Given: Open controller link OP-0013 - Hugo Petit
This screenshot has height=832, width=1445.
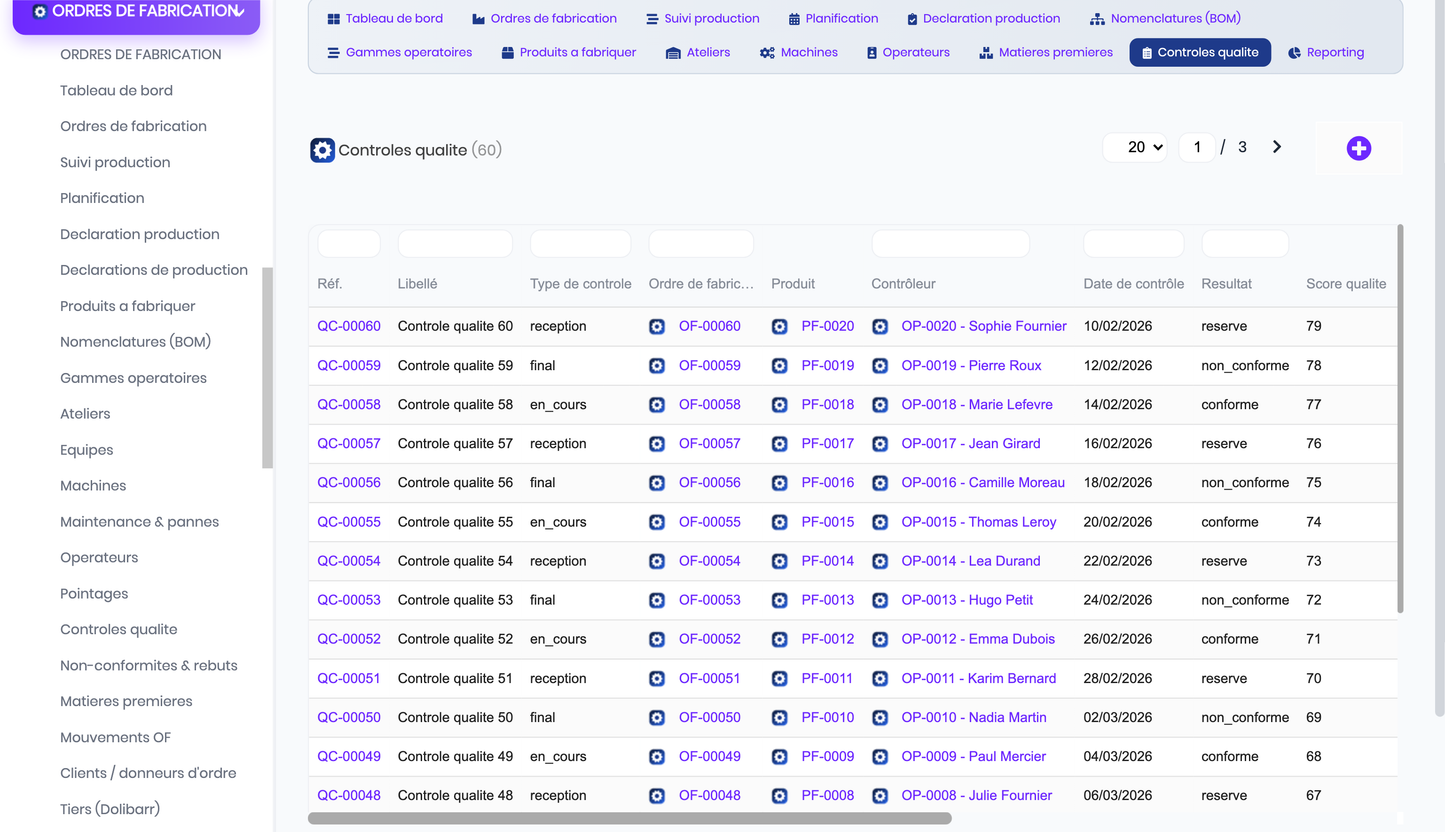Looking at the screenshot, I should 967,600.
